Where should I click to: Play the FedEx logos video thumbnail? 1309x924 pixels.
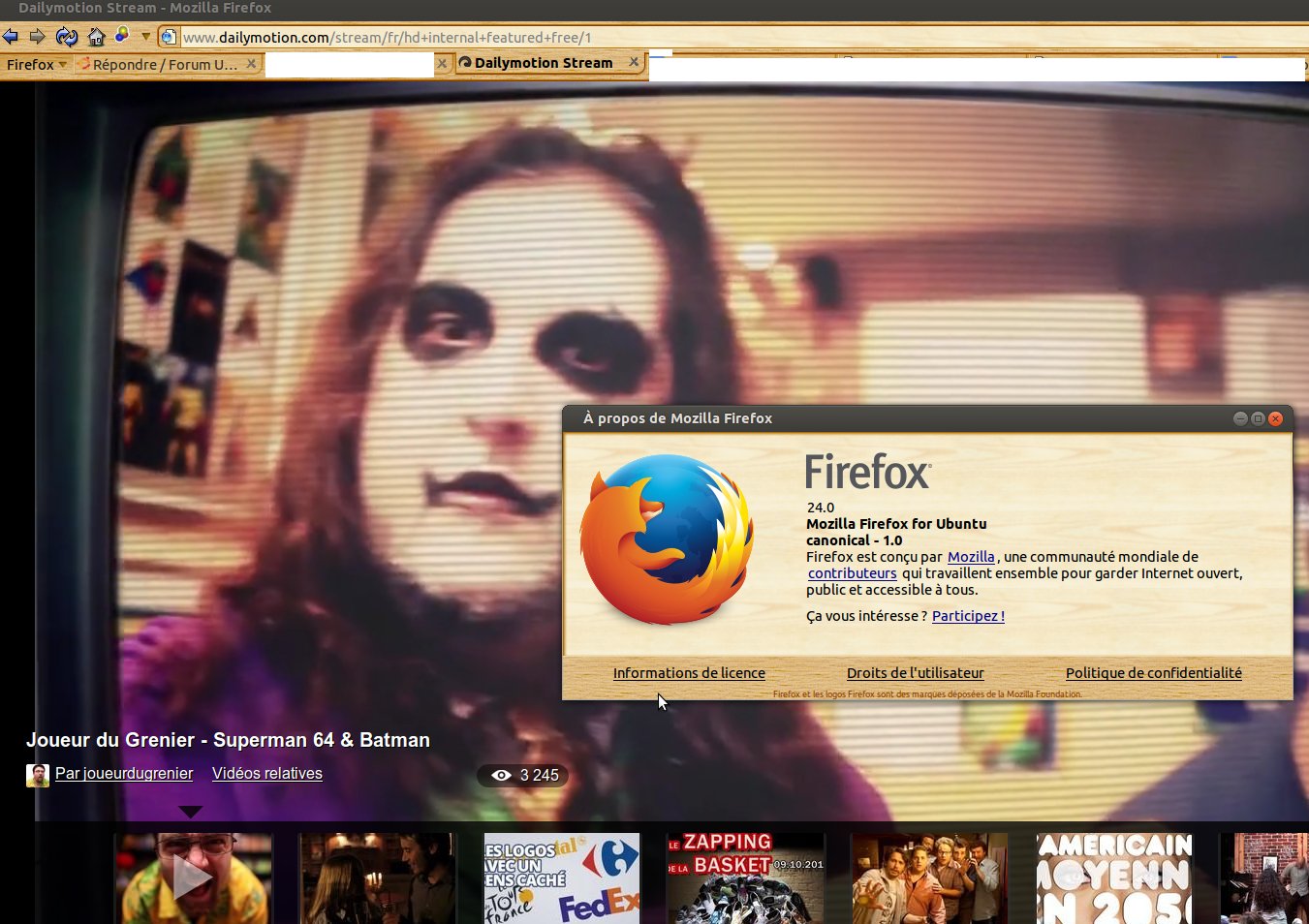[x=562, y=878]
